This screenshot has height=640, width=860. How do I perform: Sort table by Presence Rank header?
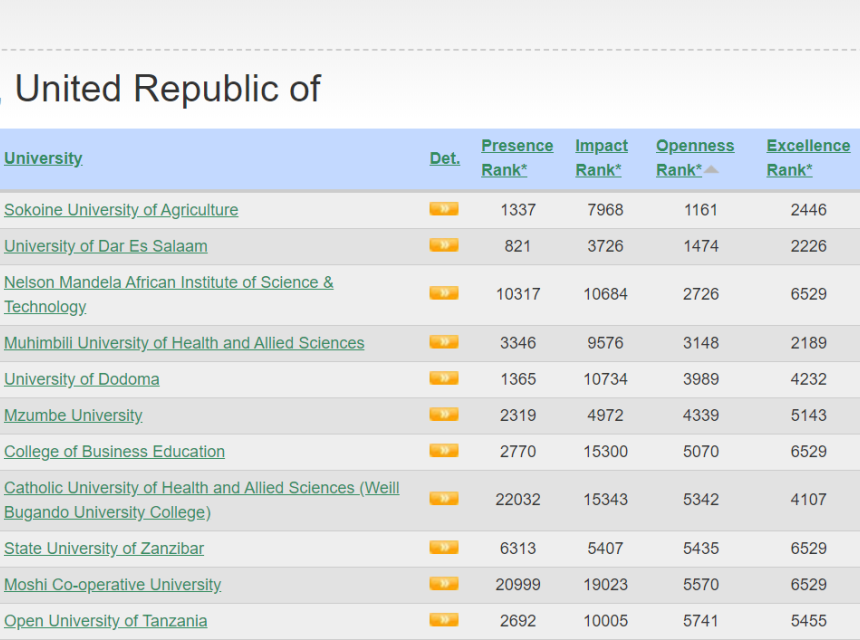click(517, 157)
